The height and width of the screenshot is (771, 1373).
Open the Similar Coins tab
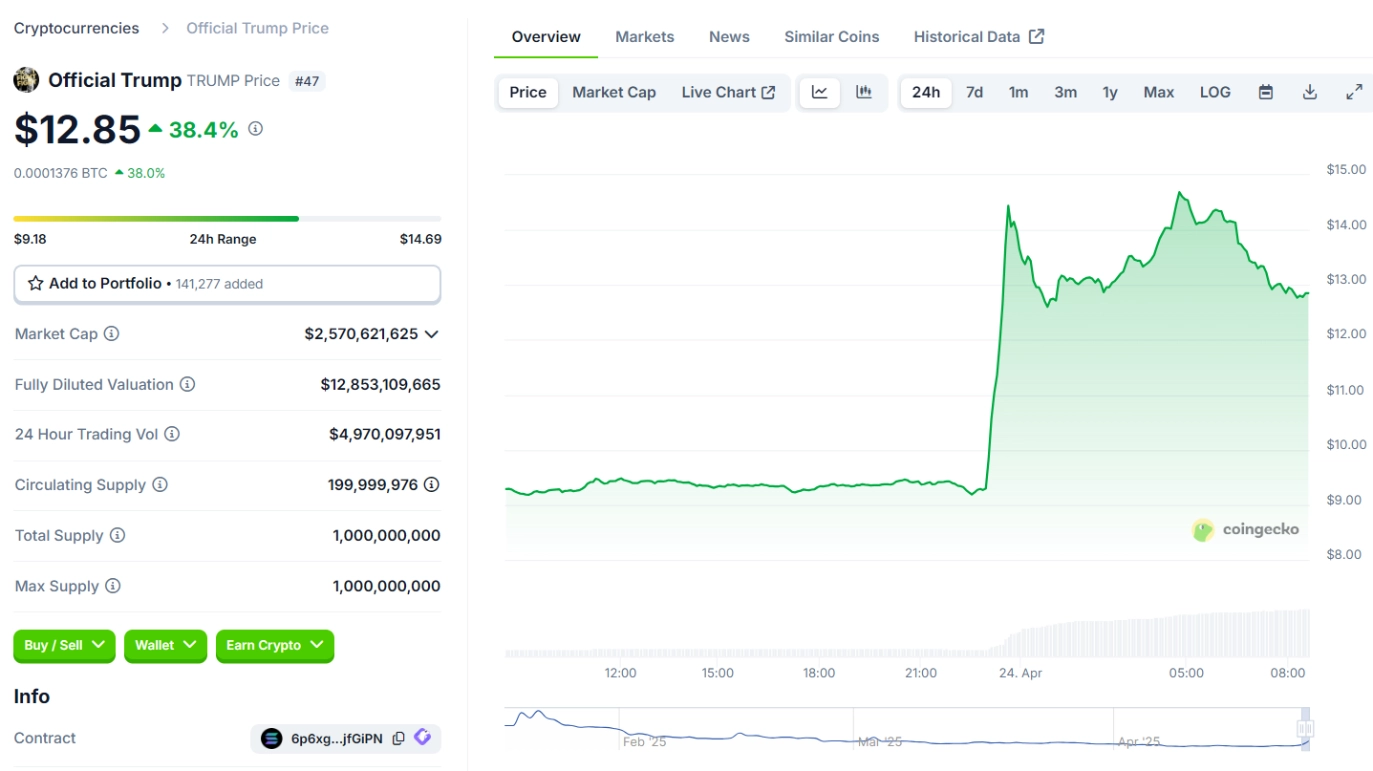pyautogui.click(x=832, y=37)
